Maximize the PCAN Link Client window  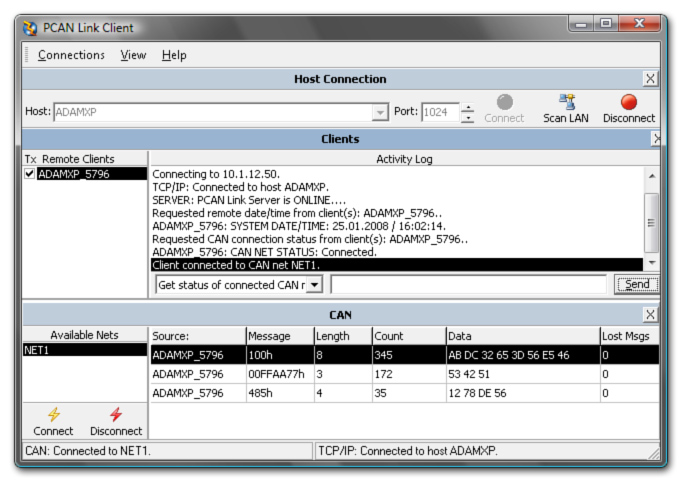coord(606,24)
